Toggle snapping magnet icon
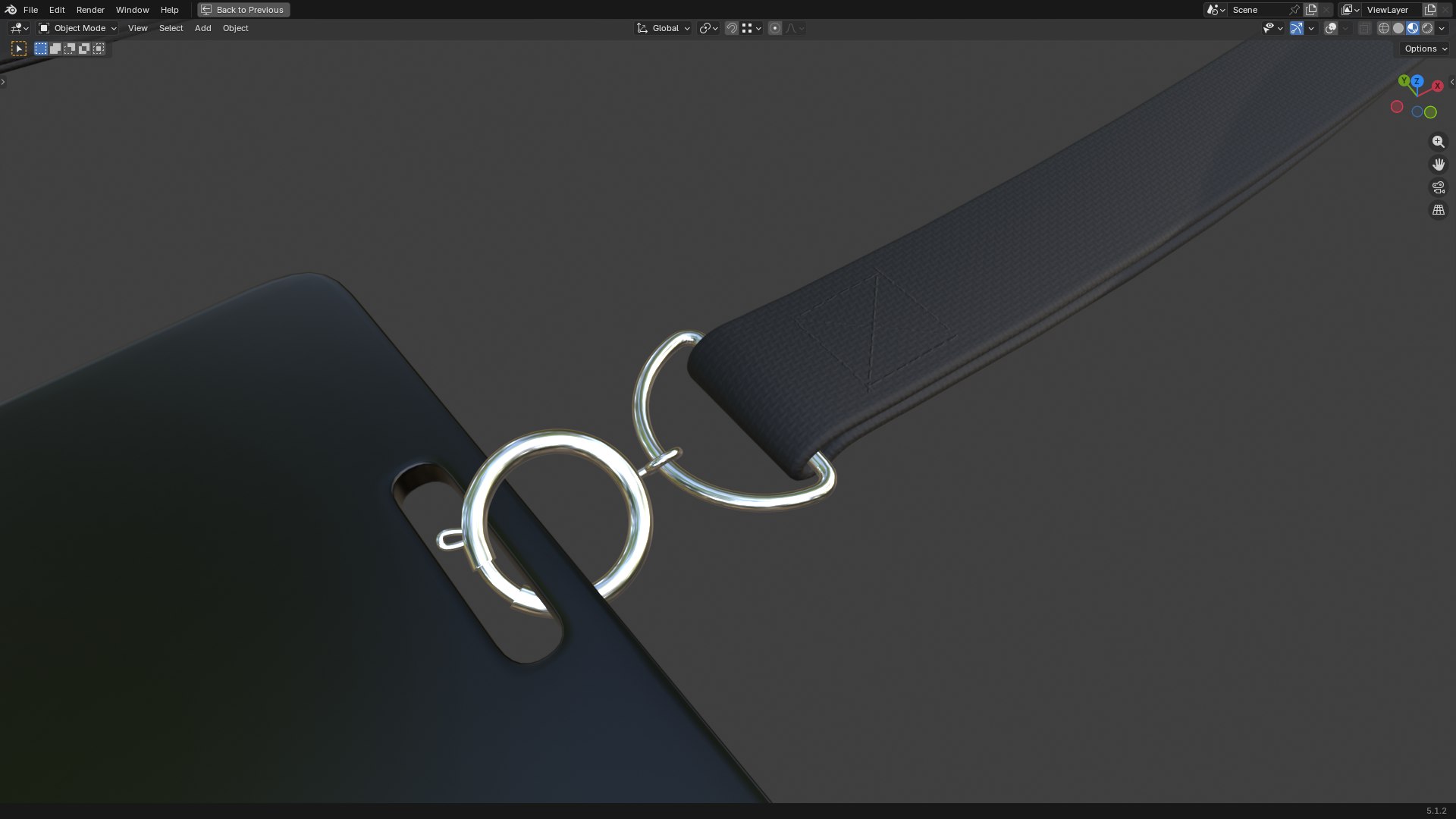1456x819 pixels. pos(732,28)
